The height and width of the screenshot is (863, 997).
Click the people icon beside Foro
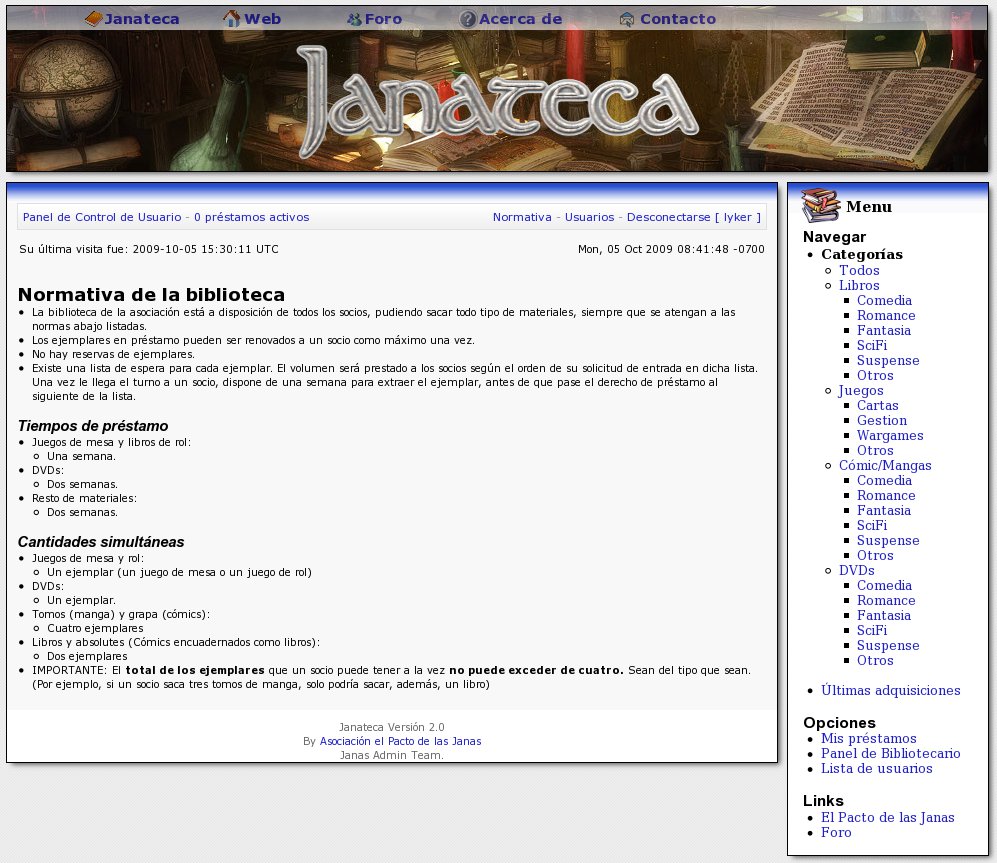pos(354,19)
